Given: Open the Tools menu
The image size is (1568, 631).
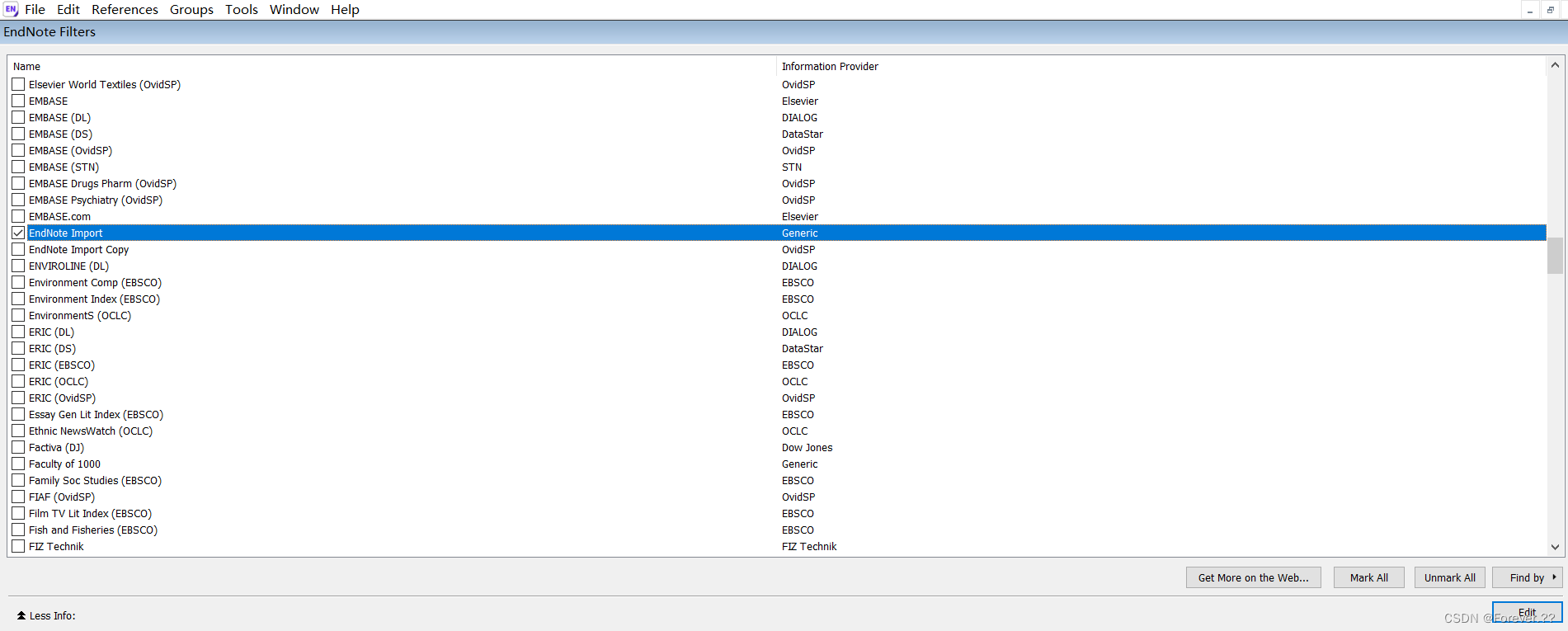Looking at the screenshot, I should [242, 9].
